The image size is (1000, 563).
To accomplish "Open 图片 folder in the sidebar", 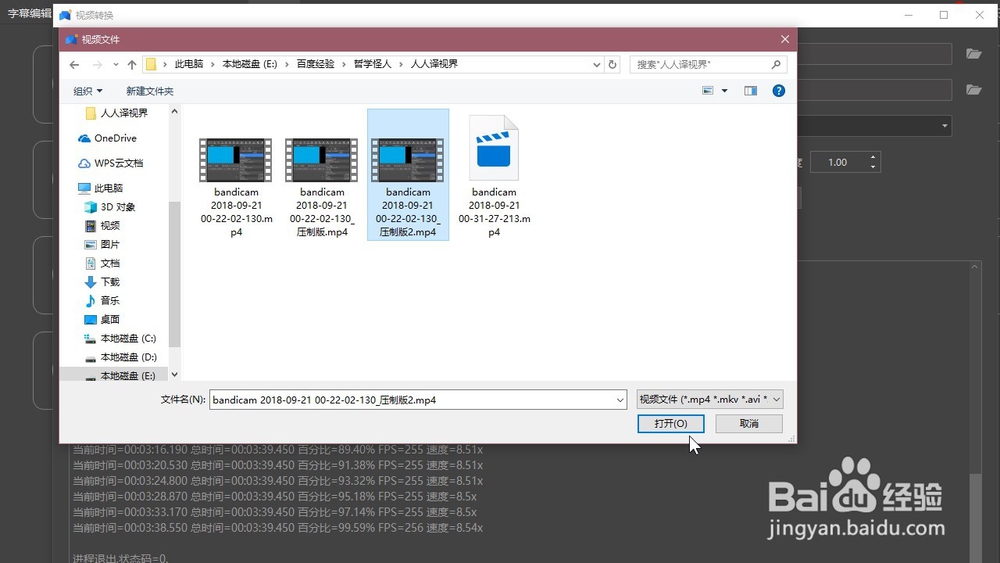I will coord(102,244).
